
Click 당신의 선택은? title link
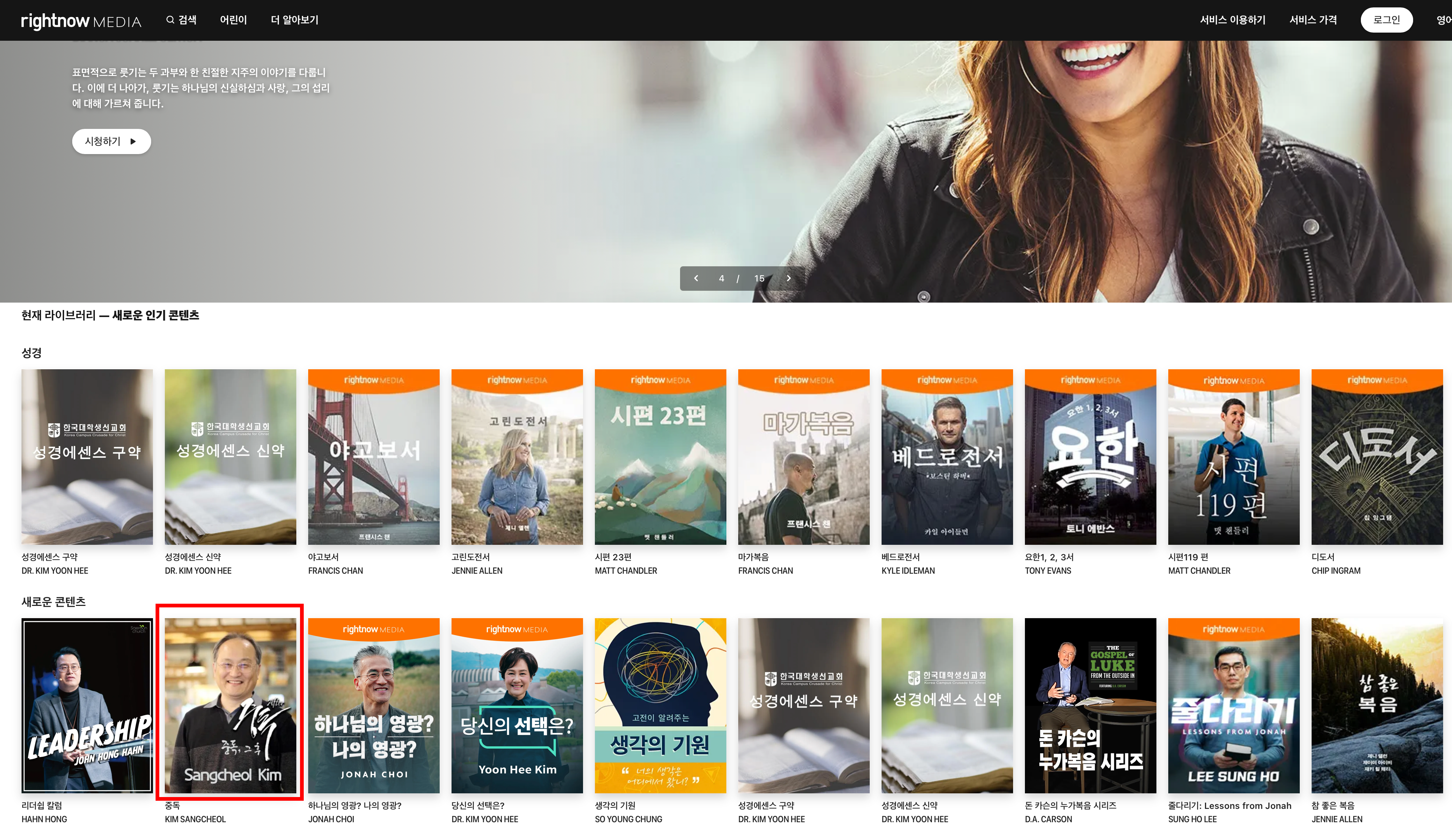tap(478, 806)
